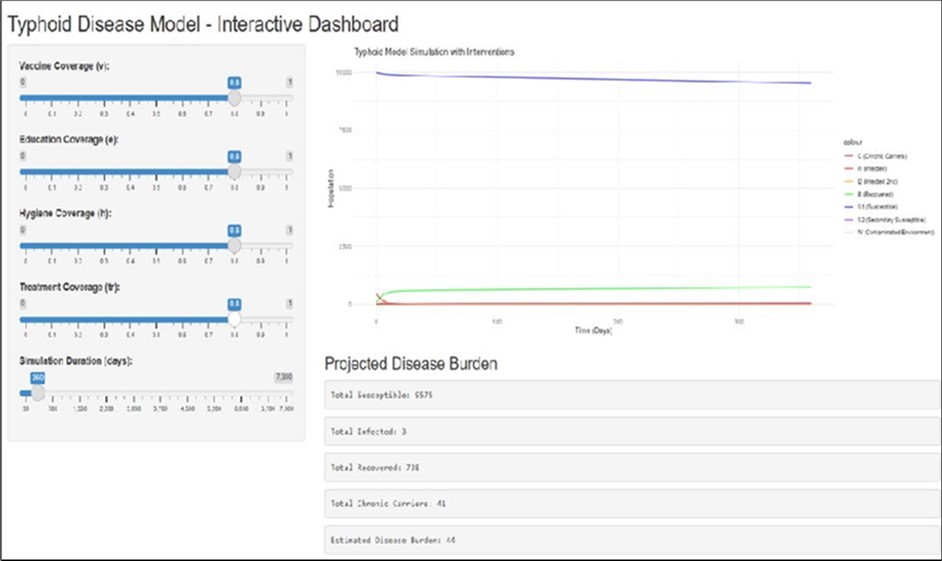942x561 pixels.
Task: Click the Simulation Duration slider handle
Action: point(38,393)
